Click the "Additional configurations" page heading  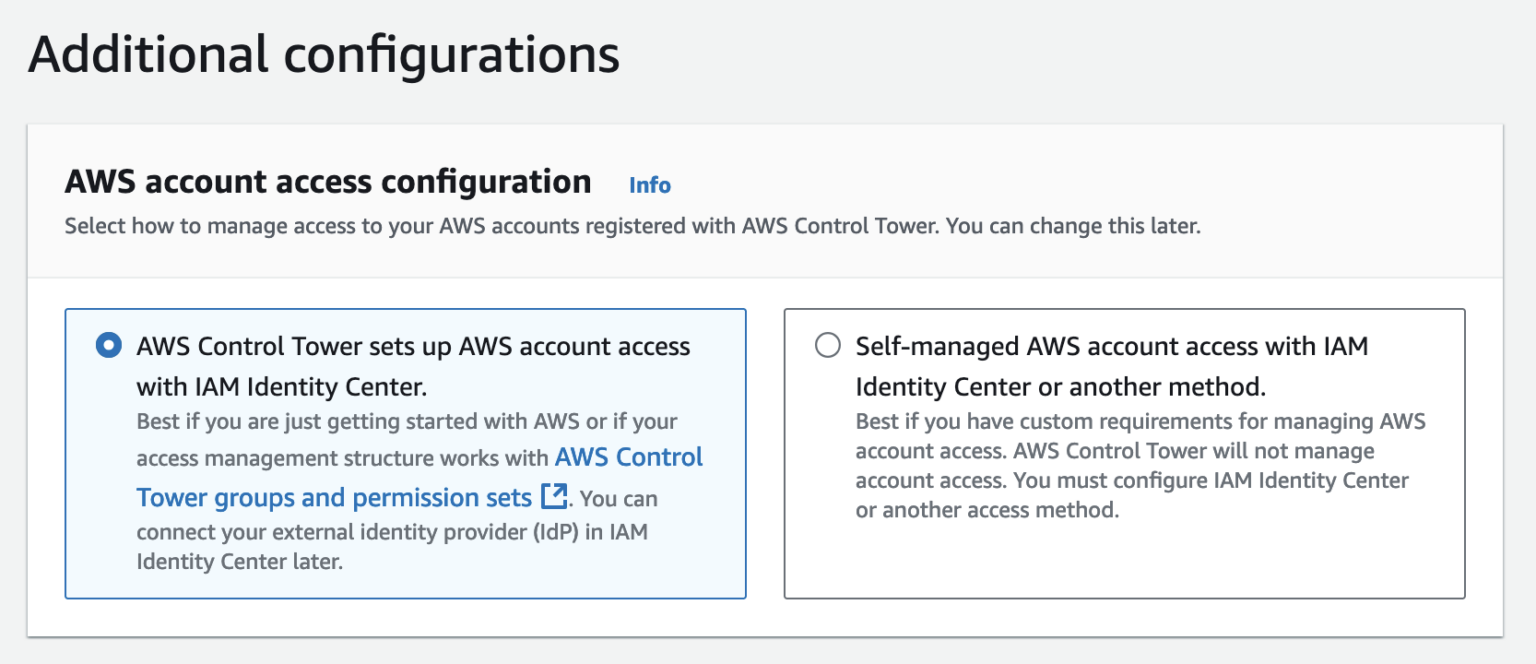click(x=325, y=55)
